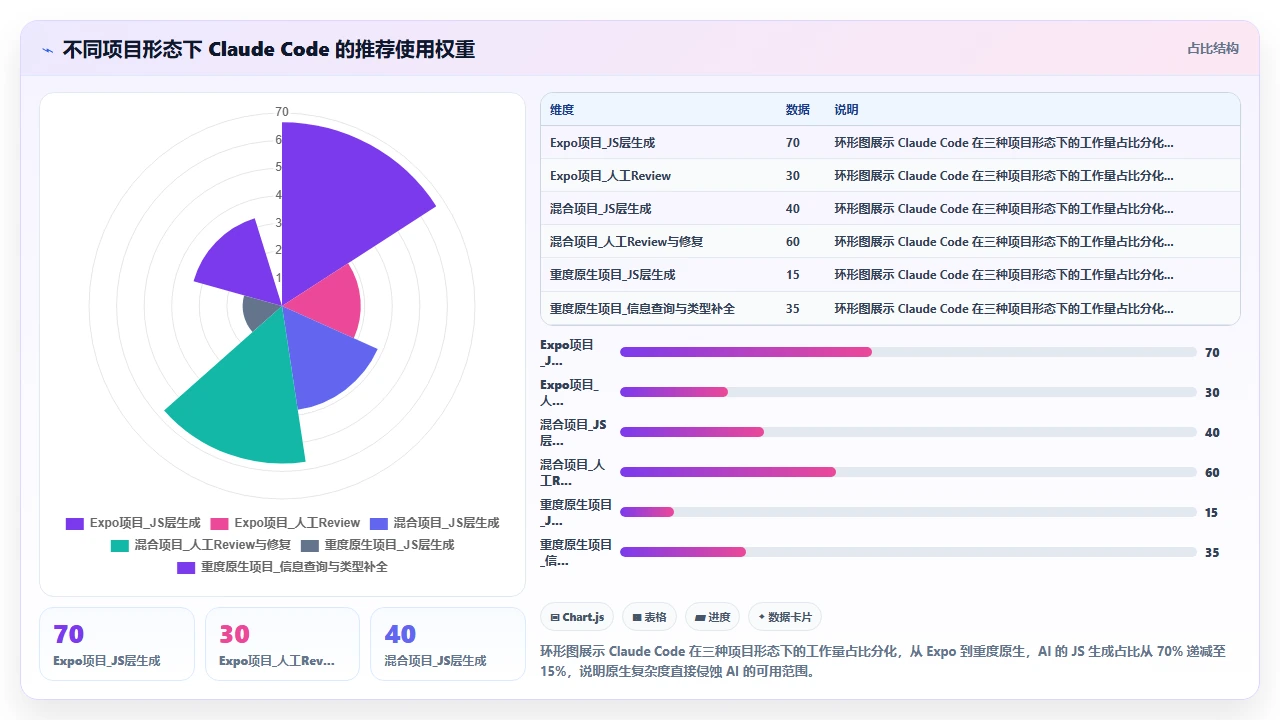The width and height of the screenshot is (1280, 720).
Task: Select table row Expo项目_人工Review
Action: pyautogui.click(x=890, y=176)
